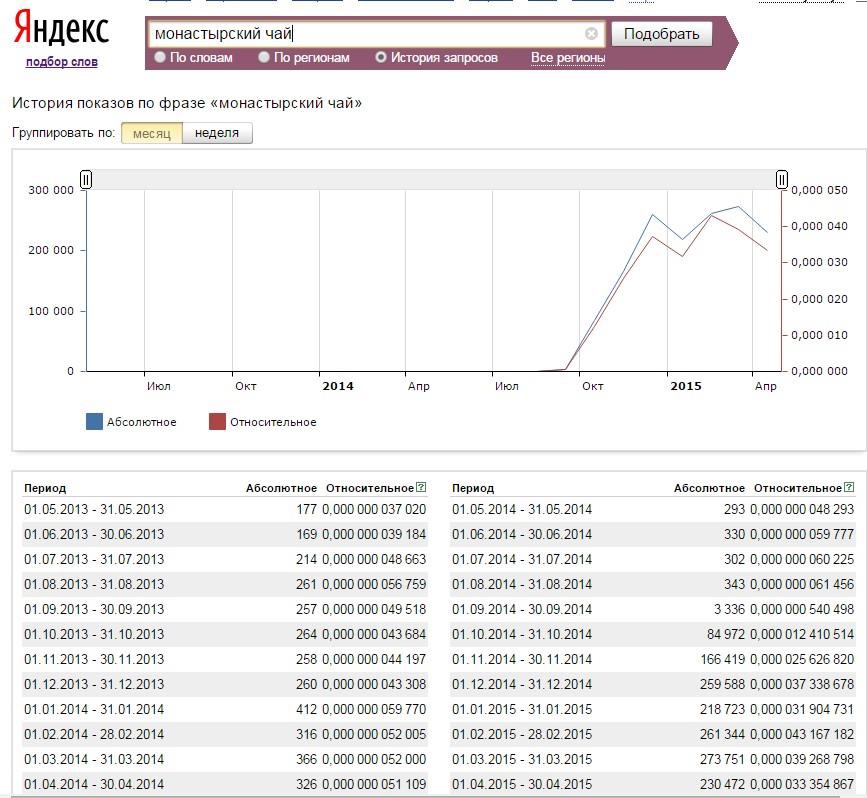
Task: Click the right table Период header
Action: click(x=473, y=488)
